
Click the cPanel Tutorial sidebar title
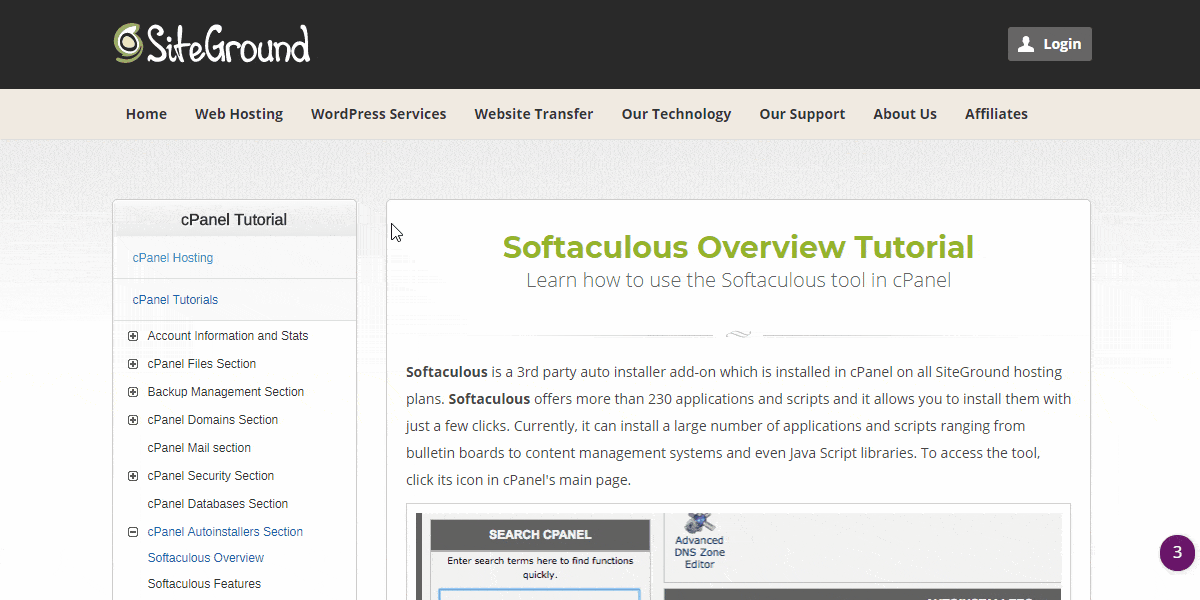(x=234, y=219)
